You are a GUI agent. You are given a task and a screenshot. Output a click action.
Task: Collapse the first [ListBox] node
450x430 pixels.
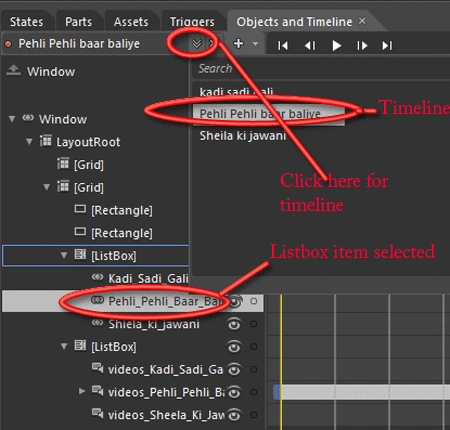coord(64,255)
